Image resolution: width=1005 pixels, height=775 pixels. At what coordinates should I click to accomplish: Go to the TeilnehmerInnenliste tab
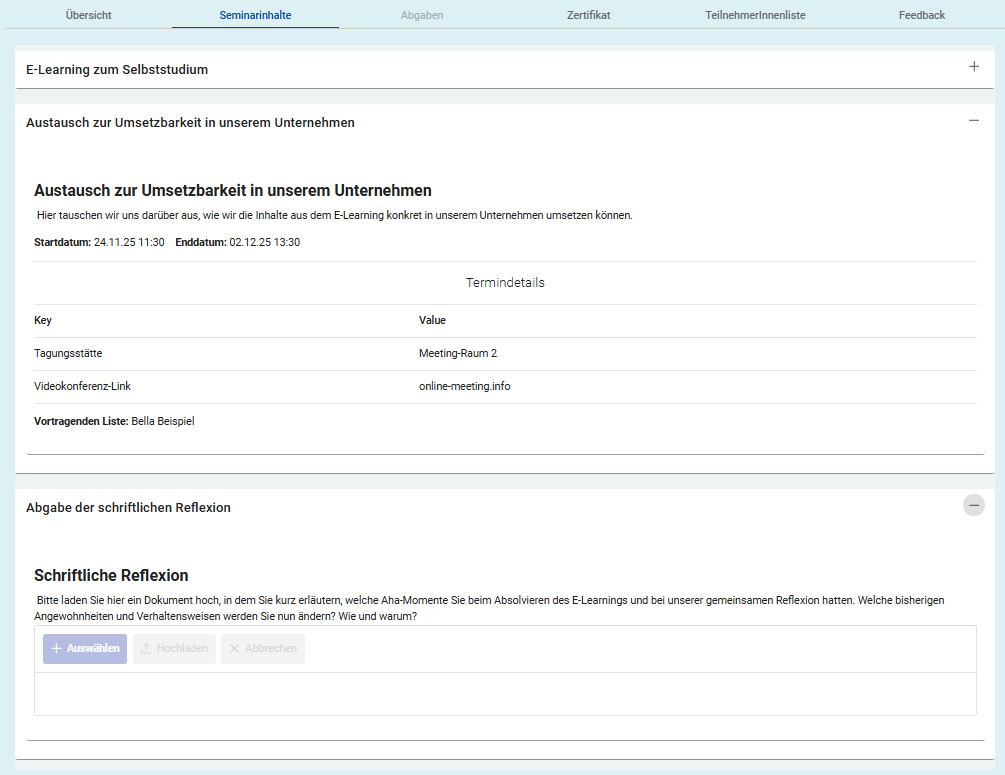[x=755, y=15]
